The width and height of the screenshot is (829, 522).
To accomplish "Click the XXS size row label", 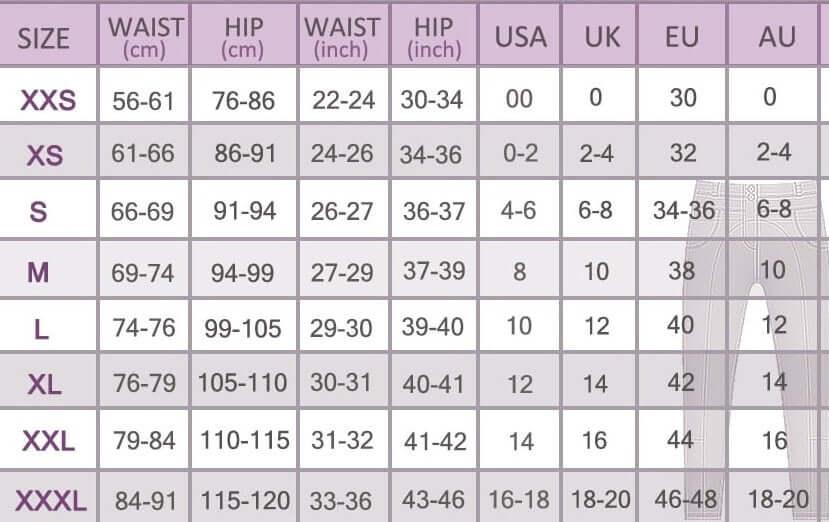I will click(49, 99).
